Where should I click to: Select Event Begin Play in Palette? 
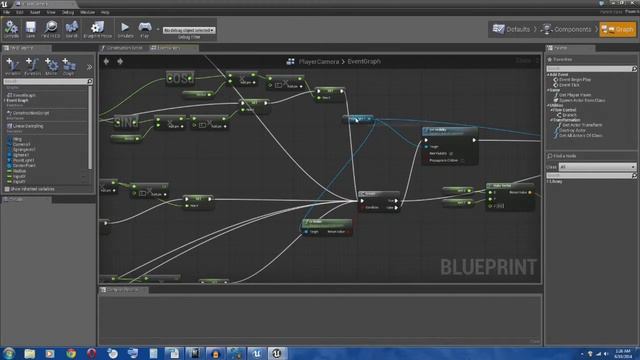pos(572,80)
